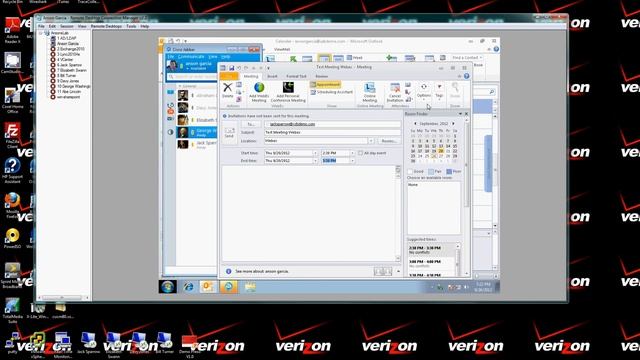The width and height of the screenshot is (640, 360).
Task: Click the Jabber search field
Action: click(191, 76)
